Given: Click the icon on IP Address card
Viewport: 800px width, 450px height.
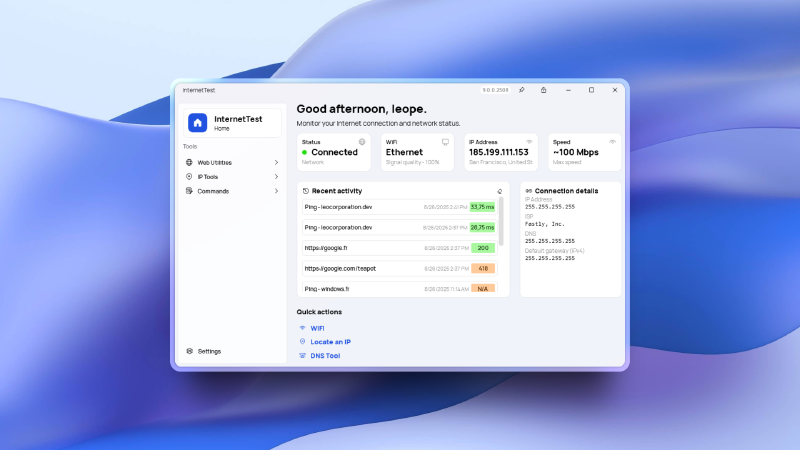Looking at the screenshot, I should pos(529,142).
